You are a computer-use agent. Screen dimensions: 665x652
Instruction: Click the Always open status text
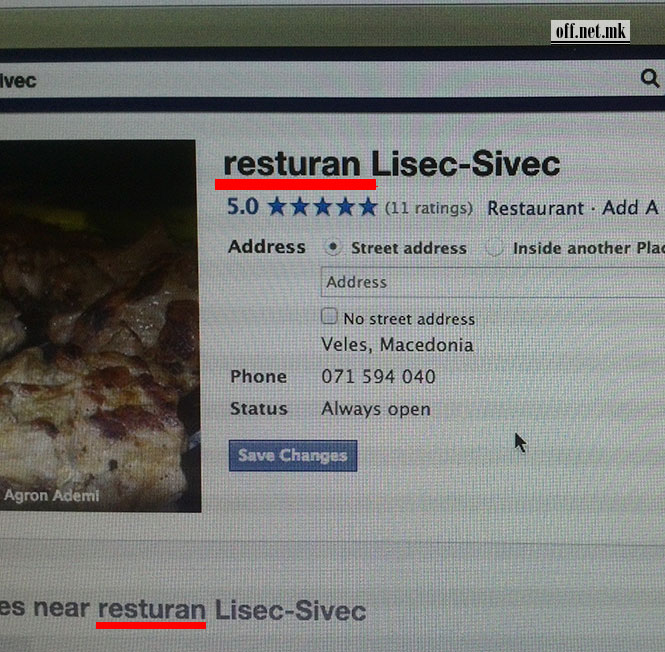click(x=376, y=409)
